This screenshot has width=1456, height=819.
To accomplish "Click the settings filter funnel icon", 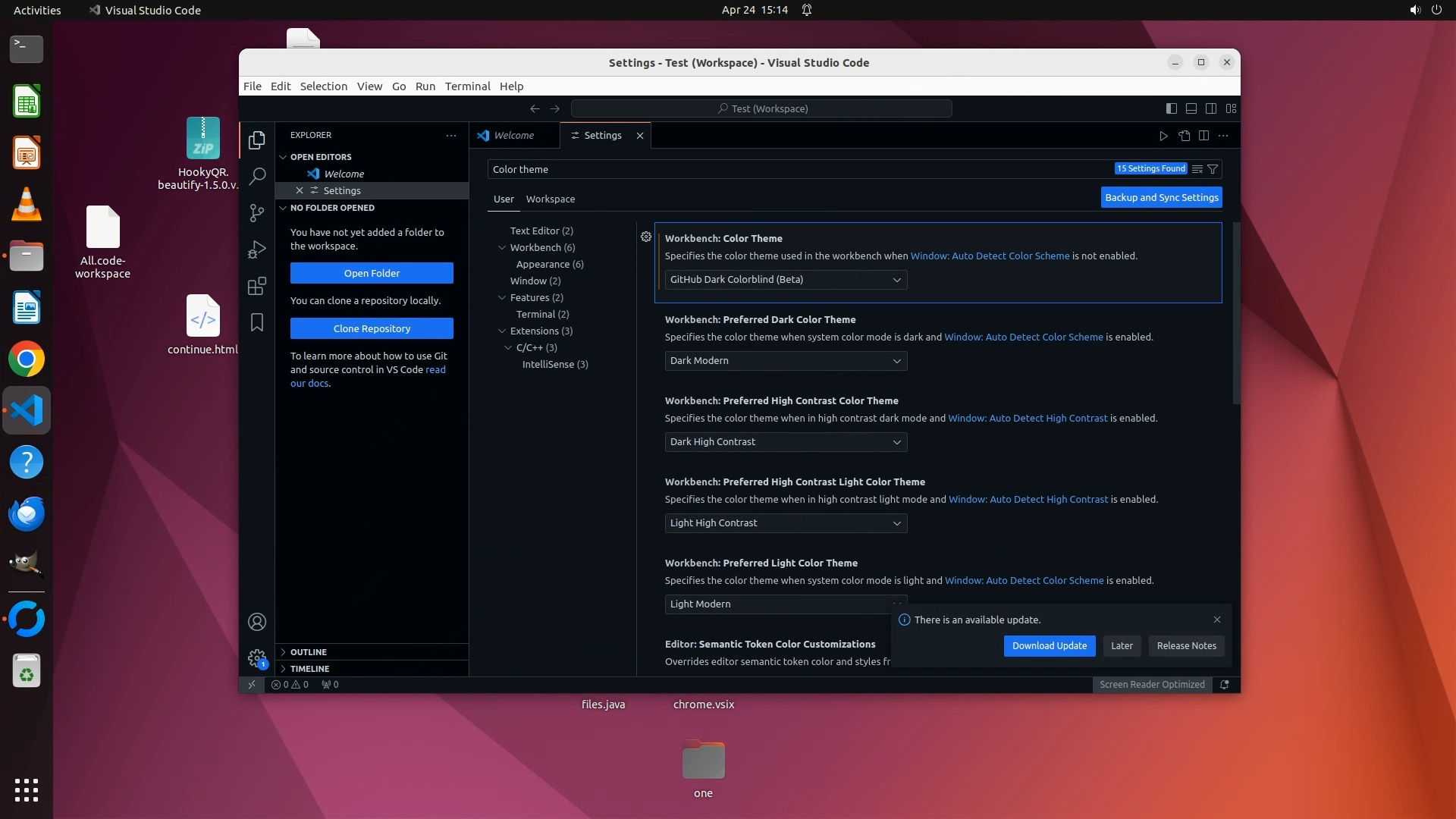I will tap(1213, 169).
